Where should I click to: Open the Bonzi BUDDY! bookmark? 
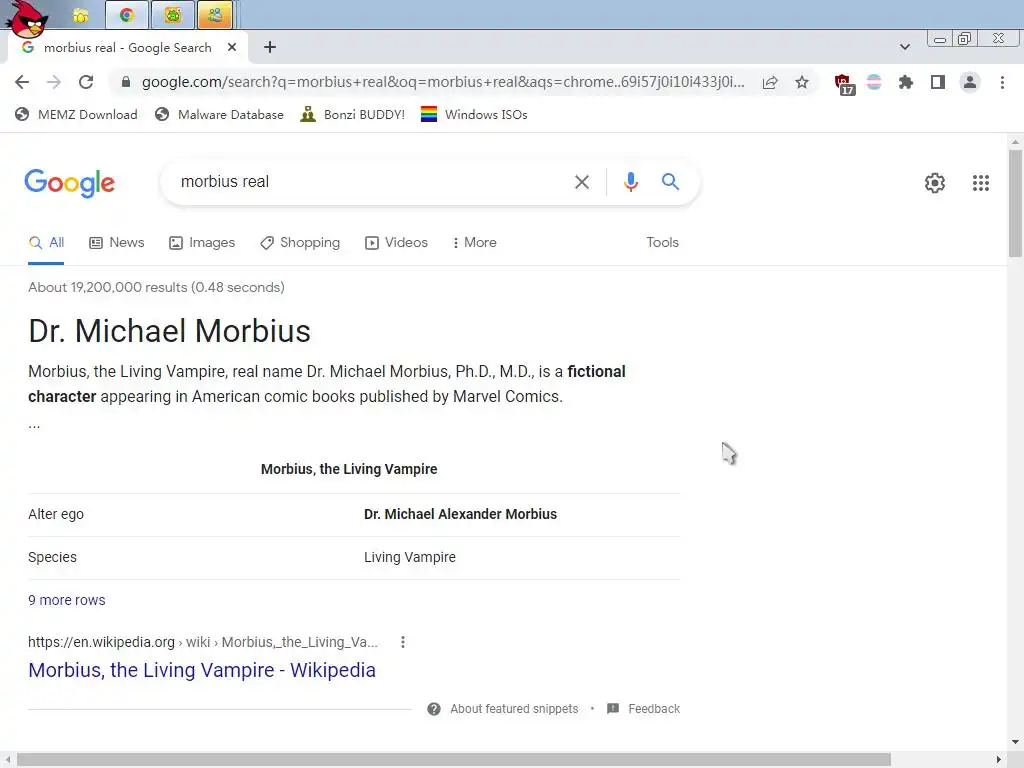[x=353, y=115]
